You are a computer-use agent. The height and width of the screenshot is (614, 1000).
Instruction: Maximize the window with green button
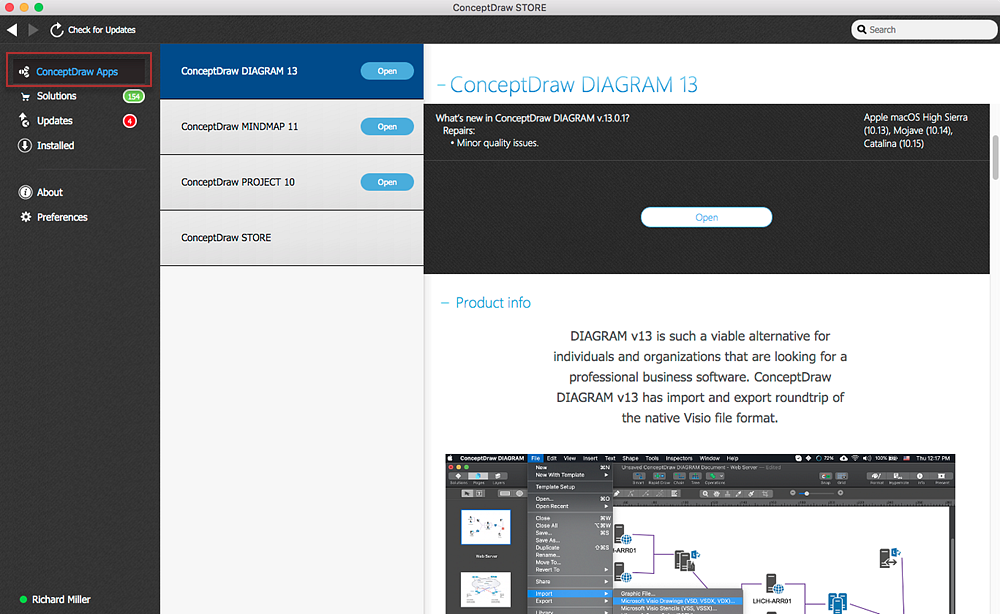(38, 7)
